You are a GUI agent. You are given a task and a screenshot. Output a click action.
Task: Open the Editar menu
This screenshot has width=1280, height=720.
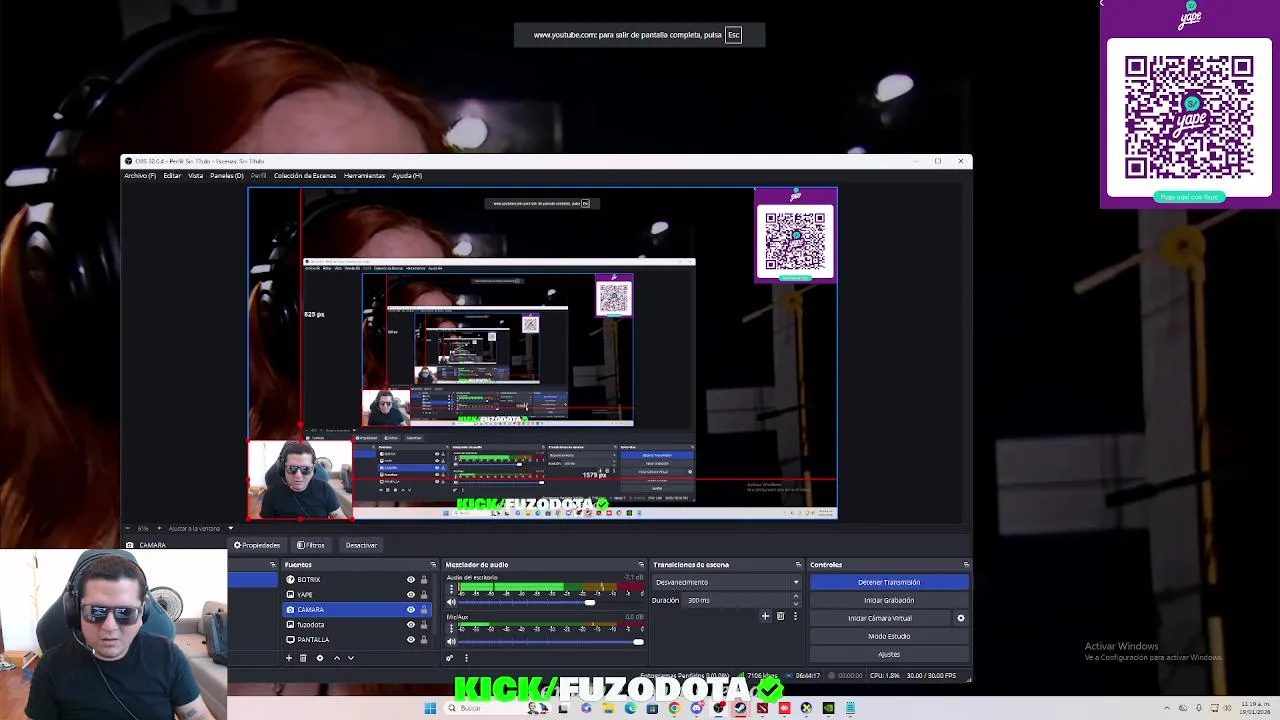pyautogui.click(x=172, y=176)
